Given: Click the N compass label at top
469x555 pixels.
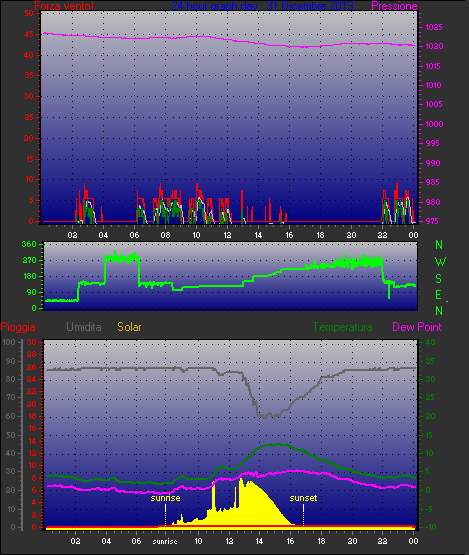Looking at the screenshot, I should coord(439,245).
